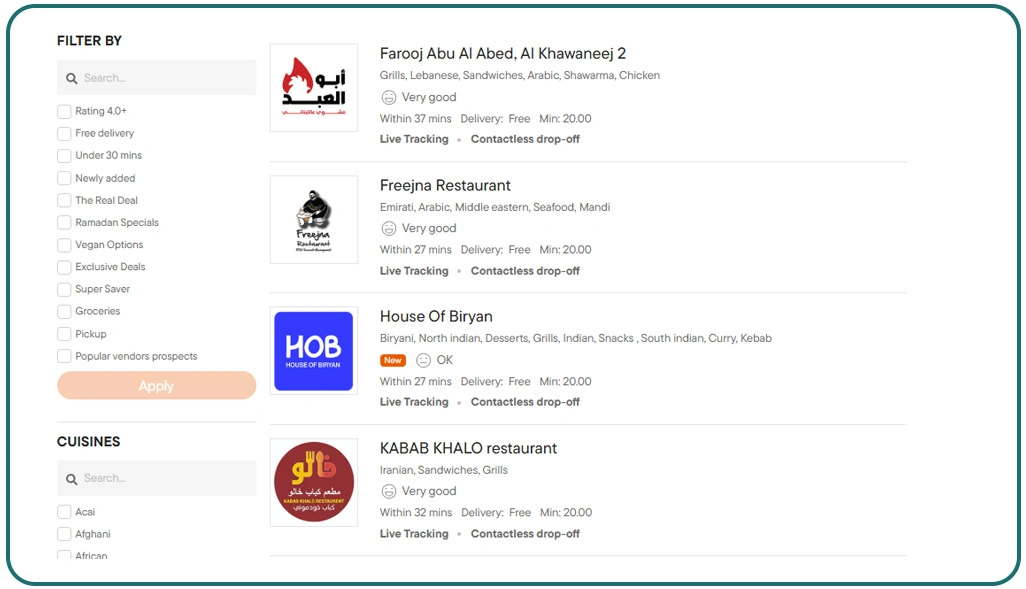1026x589 pixels.
Task: Click the magnifier icon in Cuisines search
Action: [71, 479]
